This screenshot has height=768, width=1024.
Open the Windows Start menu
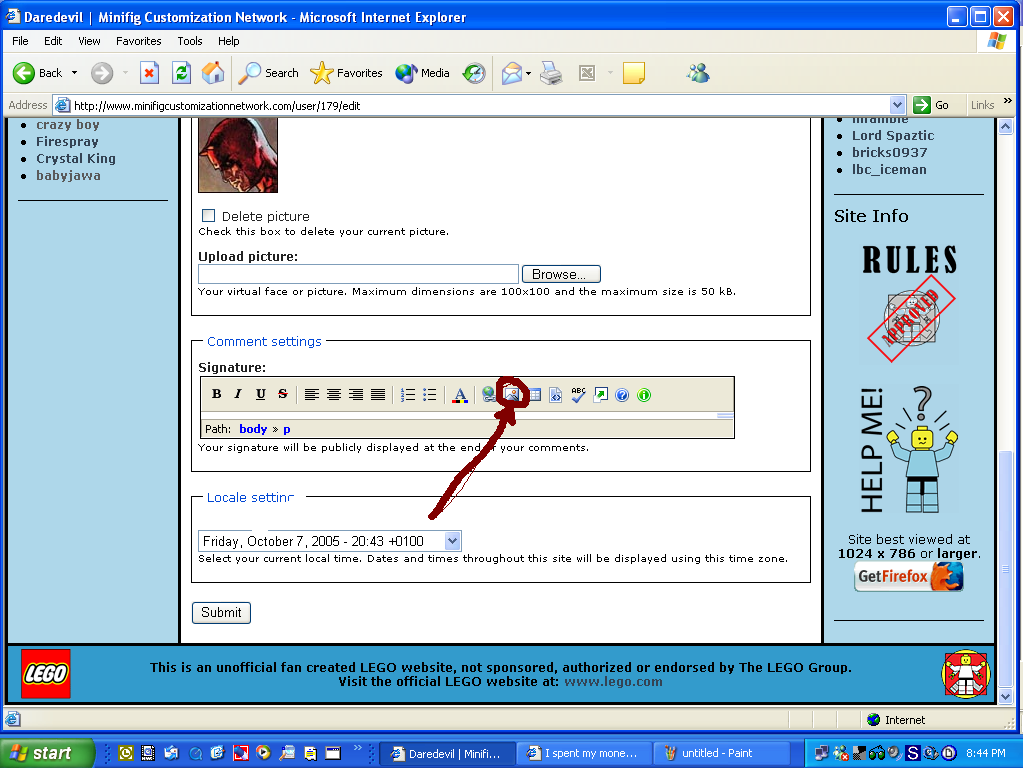[46, 753]
